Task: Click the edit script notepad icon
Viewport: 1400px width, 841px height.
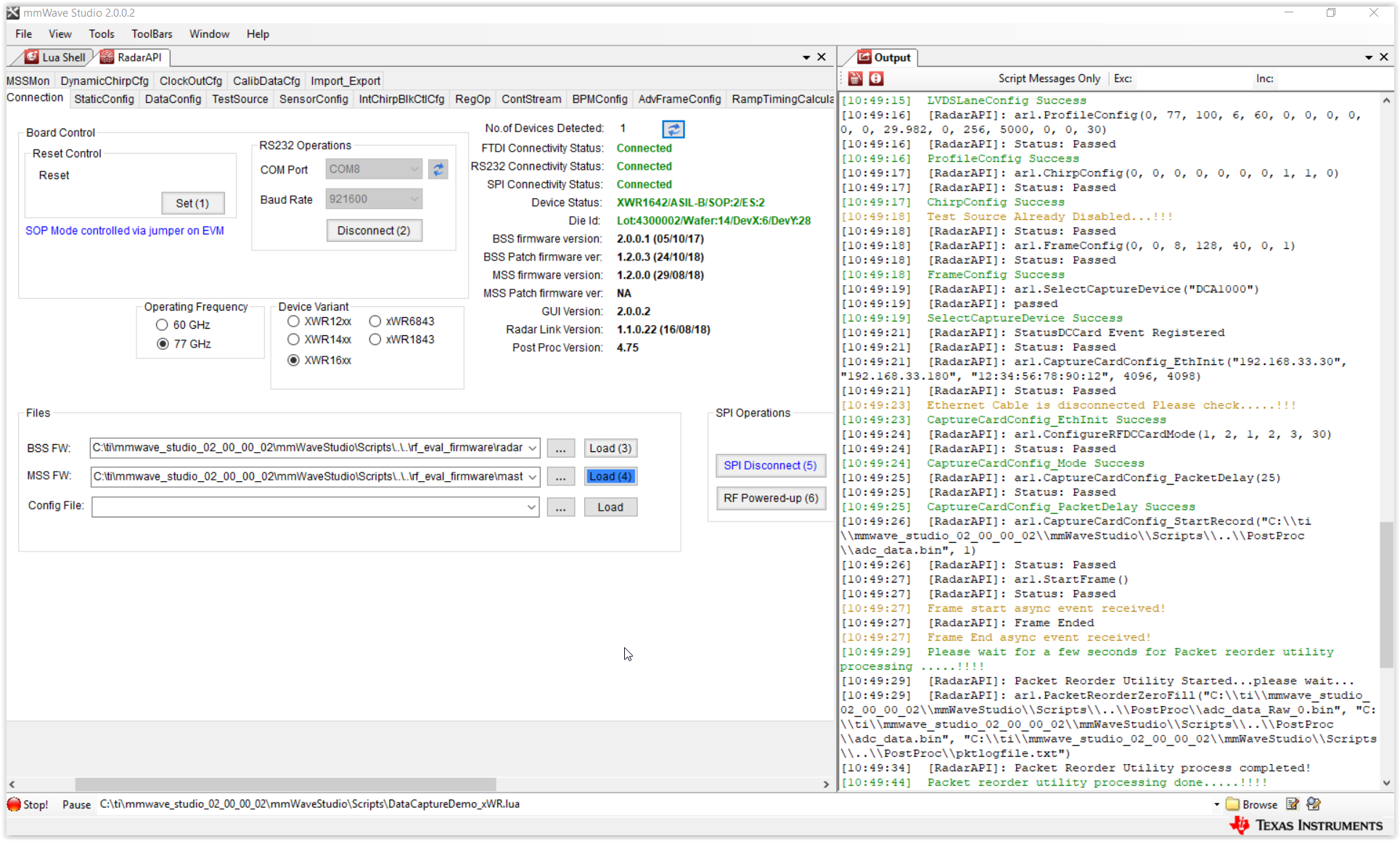Action: click(x=1293, y=804)
